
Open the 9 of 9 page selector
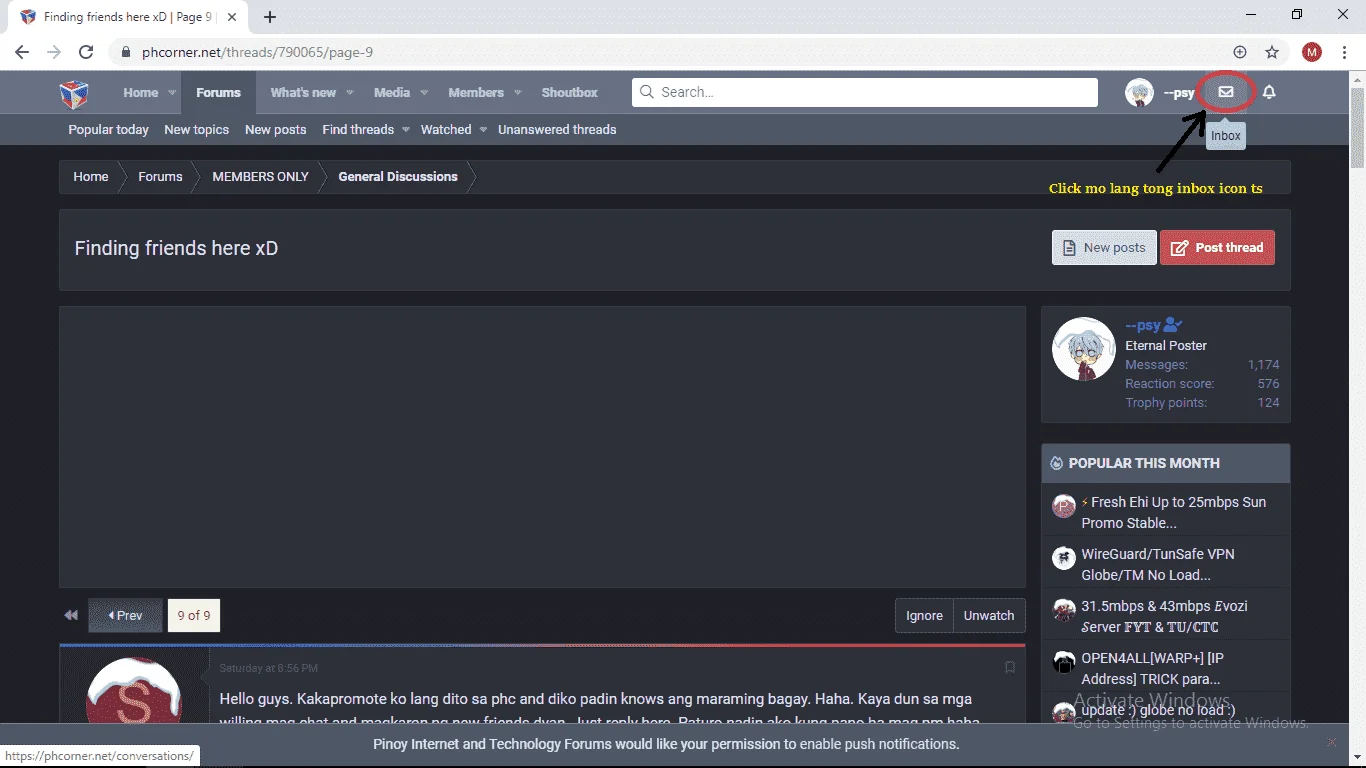tap(194, 616)
